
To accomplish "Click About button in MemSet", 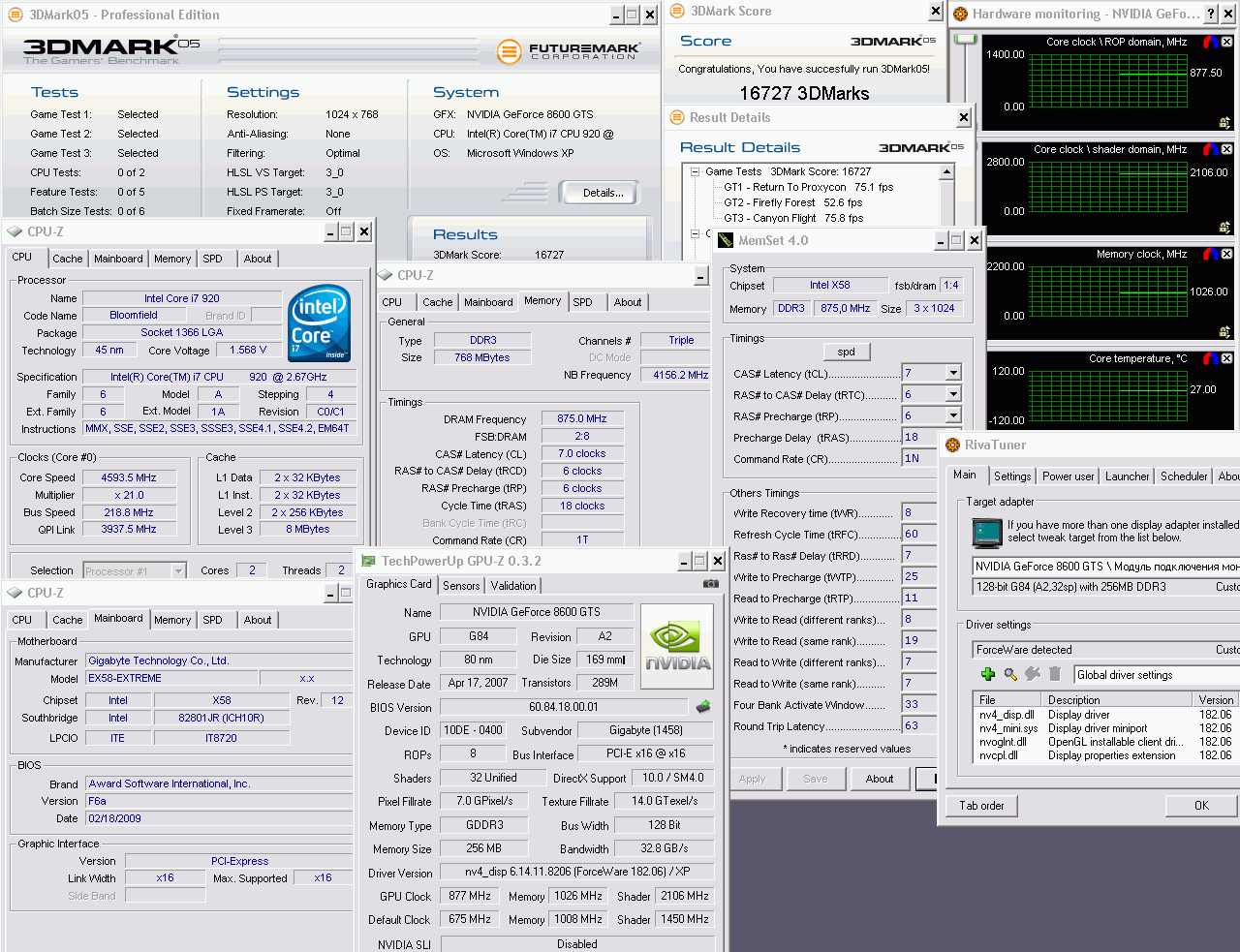I will pyautogui.click(x=880, y=779).
